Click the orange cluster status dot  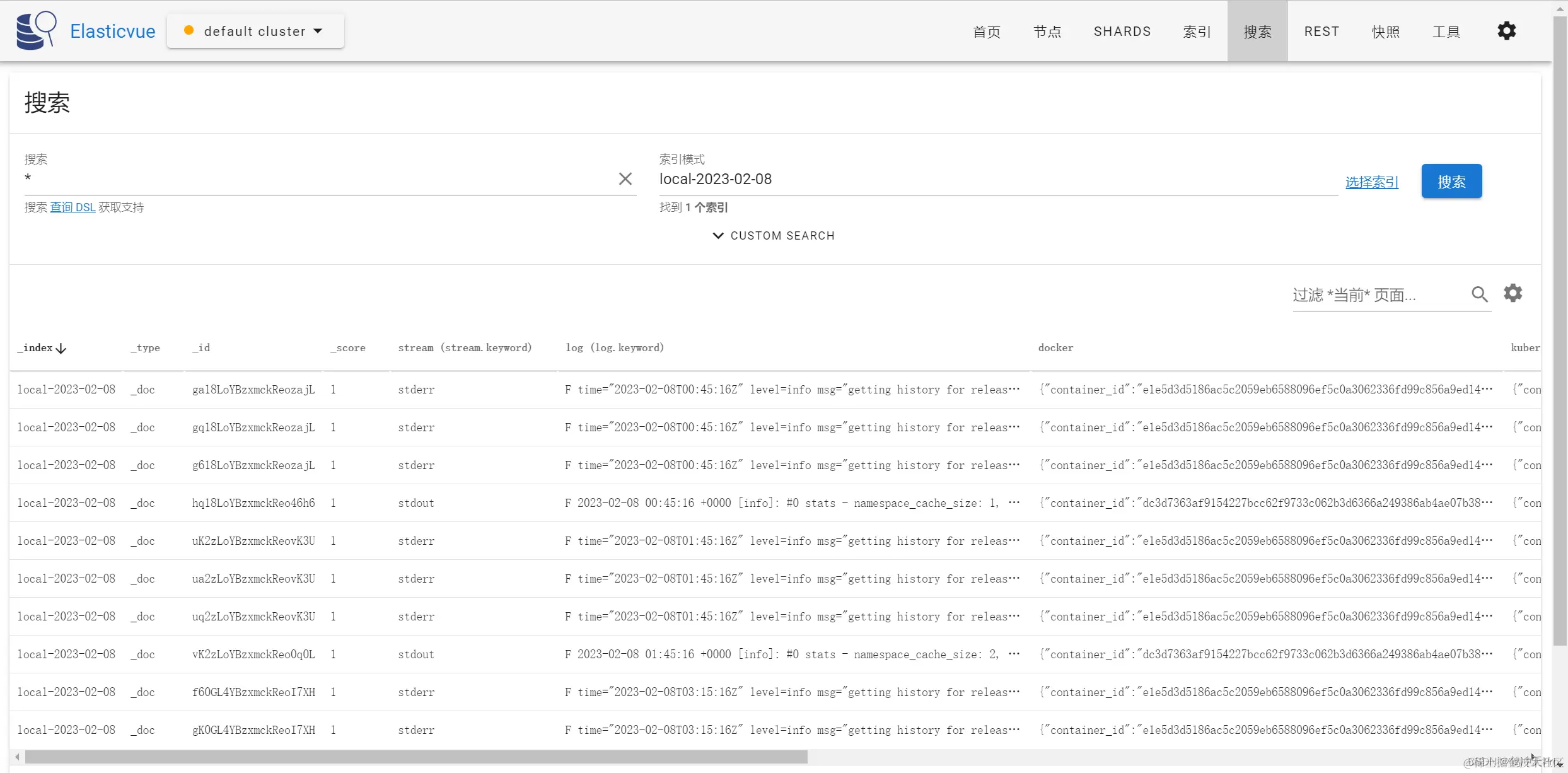(189, 30)
